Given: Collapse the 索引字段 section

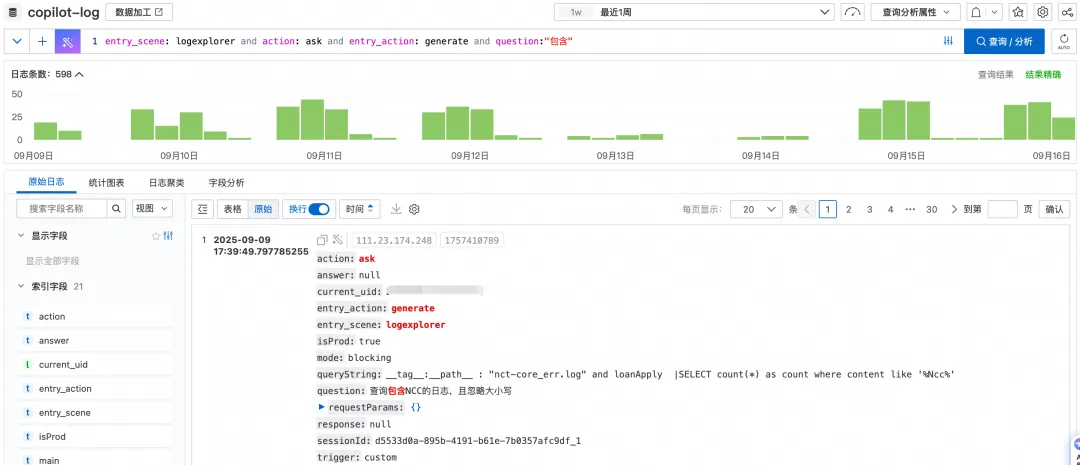Looking at the screenshot, I should point(21,286).
